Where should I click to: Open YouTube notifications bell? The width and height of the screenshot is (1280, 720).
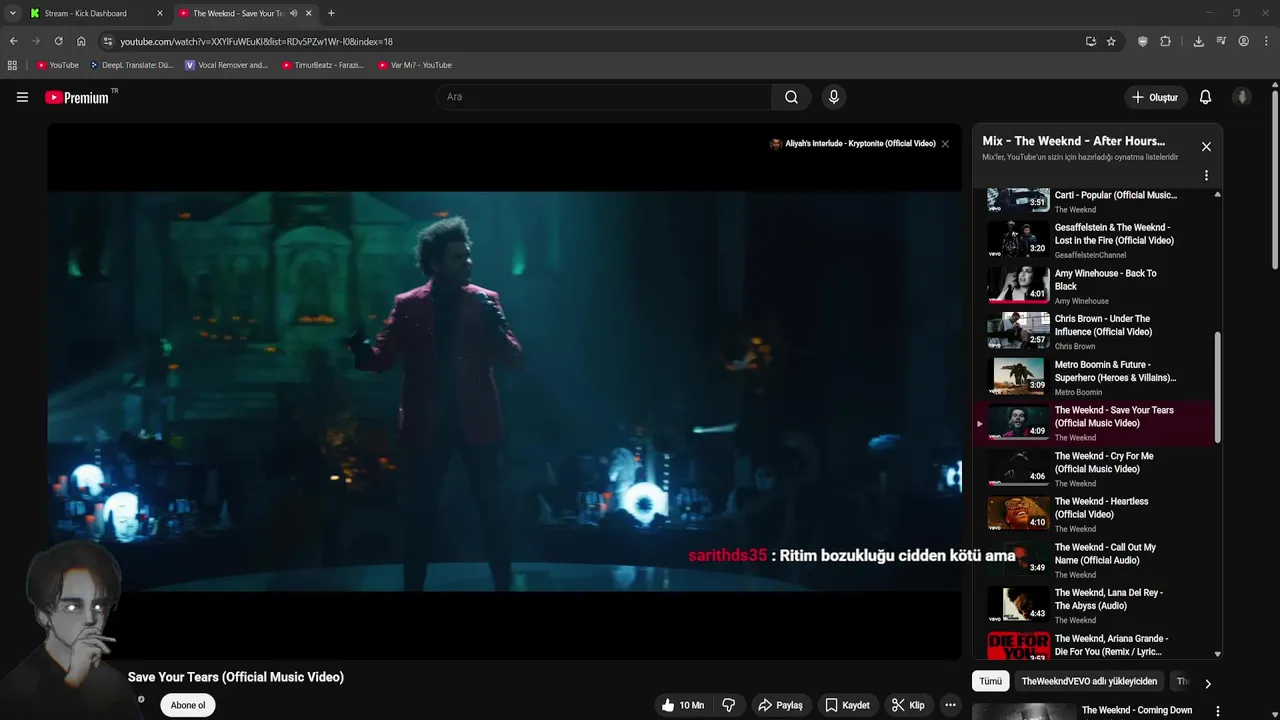[x=1205, y=97]
